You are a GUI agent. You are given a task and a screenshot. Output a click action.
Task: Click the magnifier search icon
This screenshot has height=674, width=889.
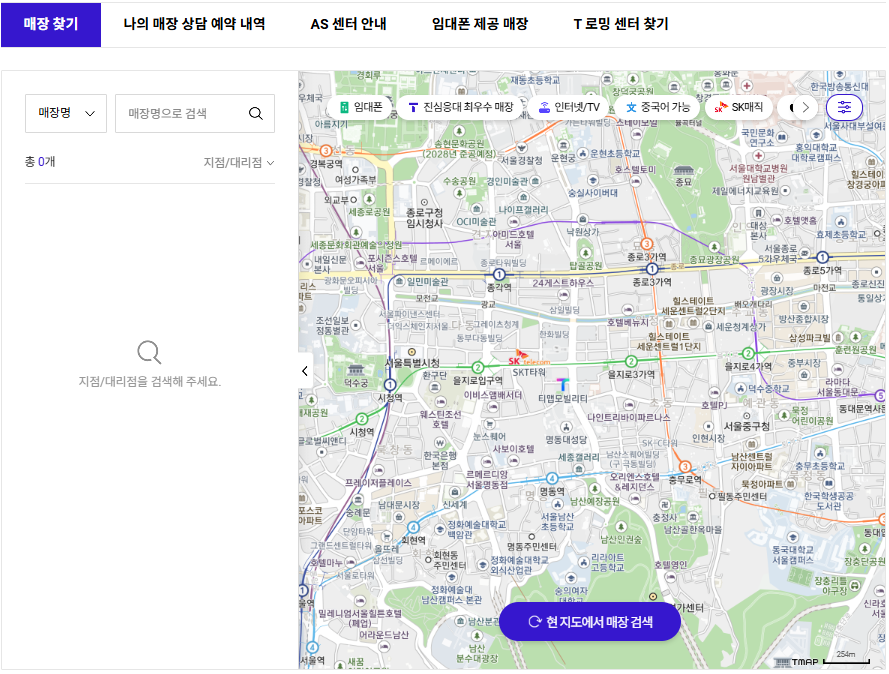point(256,113)
